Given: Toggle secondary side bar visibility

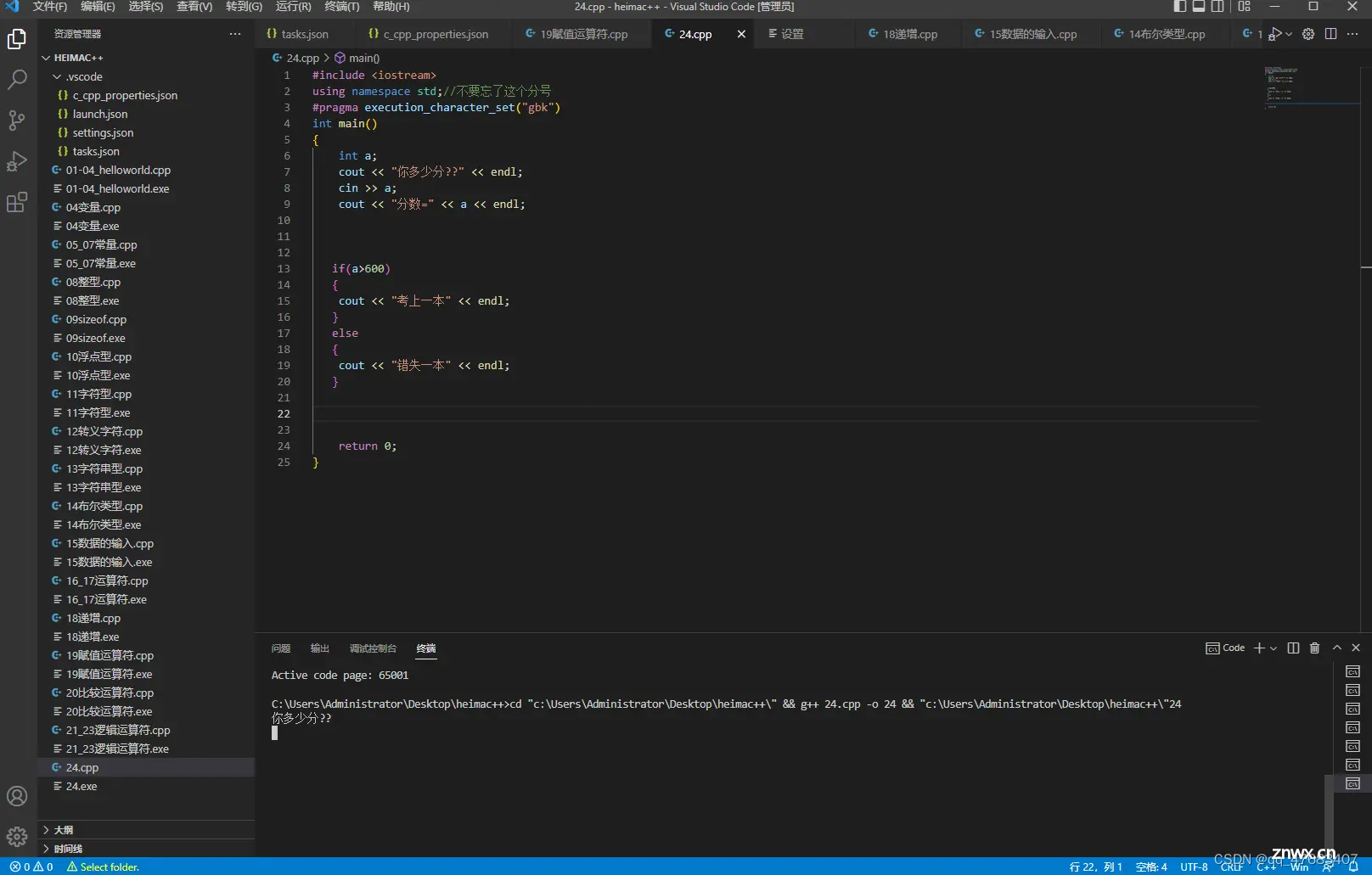Looking at the screenshot, I should [x=1217, y=7].
